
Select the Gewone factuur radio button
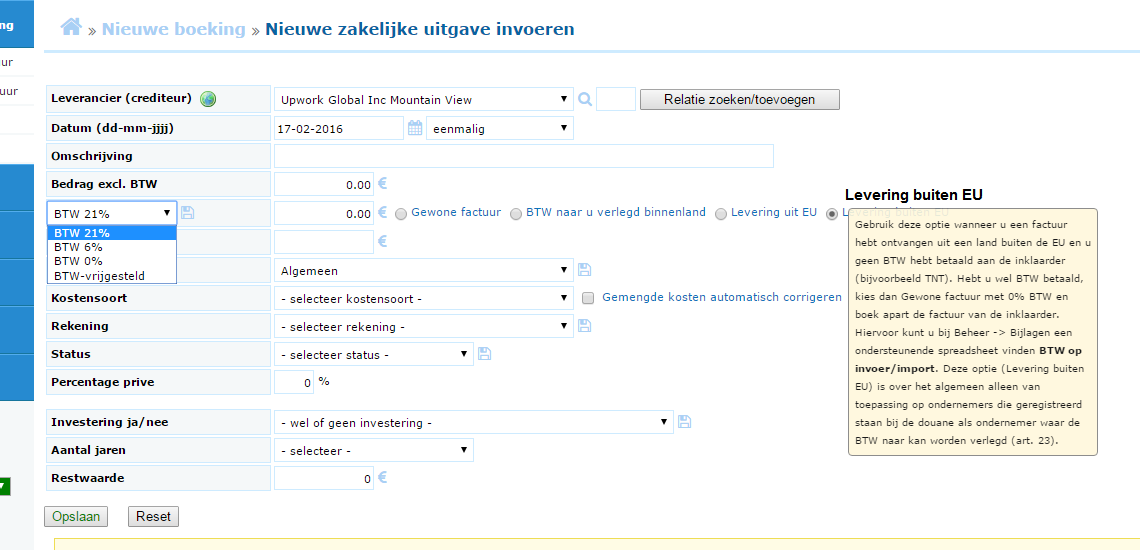(x=401, y=214)
